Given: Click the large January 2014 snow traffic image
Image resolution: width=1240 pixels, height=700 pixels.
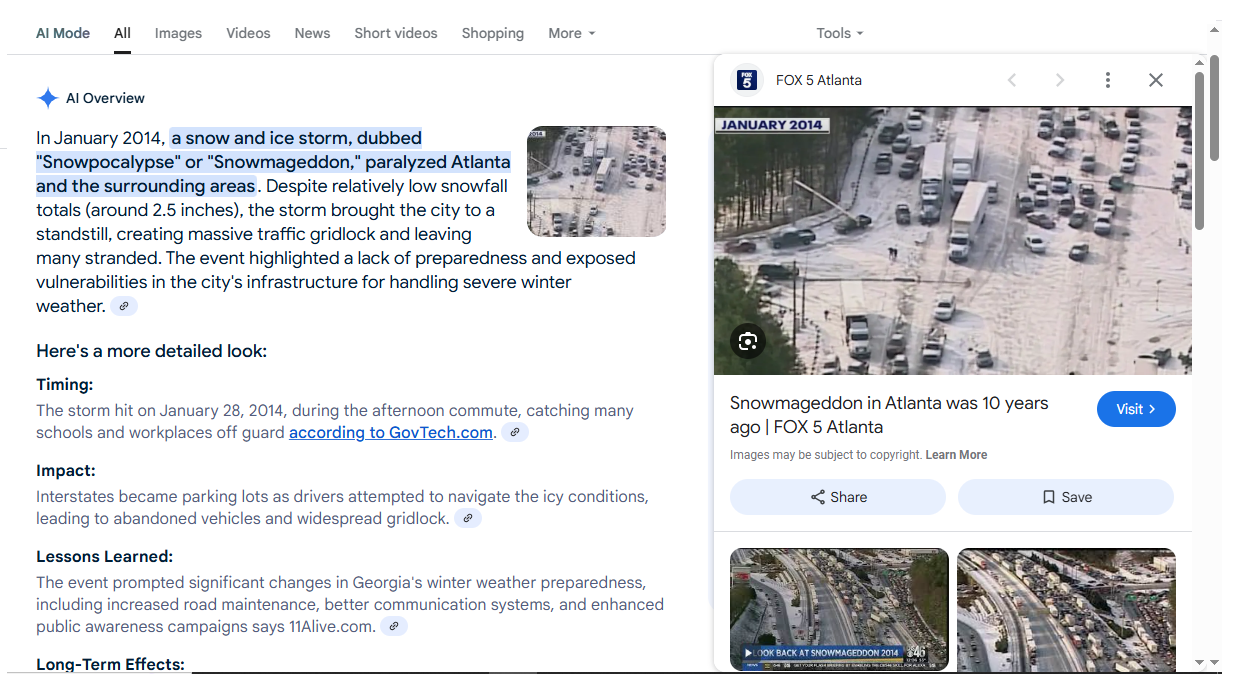Looking at the screenshot, I should point(953,241).
